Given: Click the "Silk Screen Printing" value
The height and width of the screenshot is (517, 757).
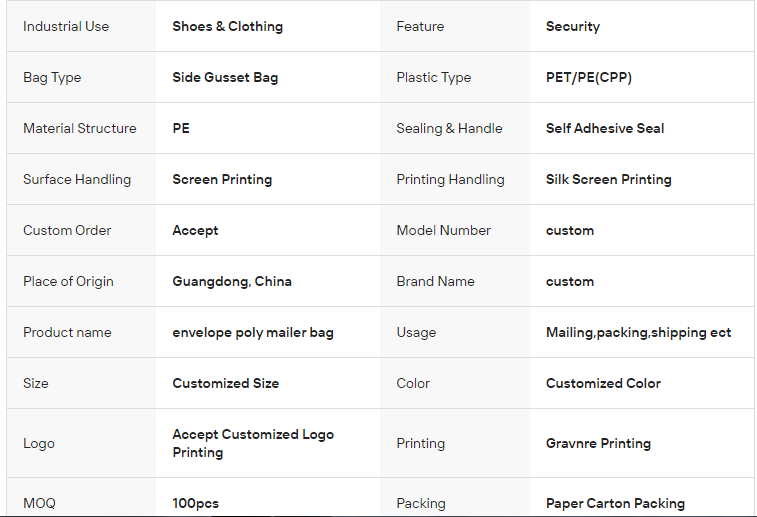Looking at the screenshot, I should [x=608, y=179].
